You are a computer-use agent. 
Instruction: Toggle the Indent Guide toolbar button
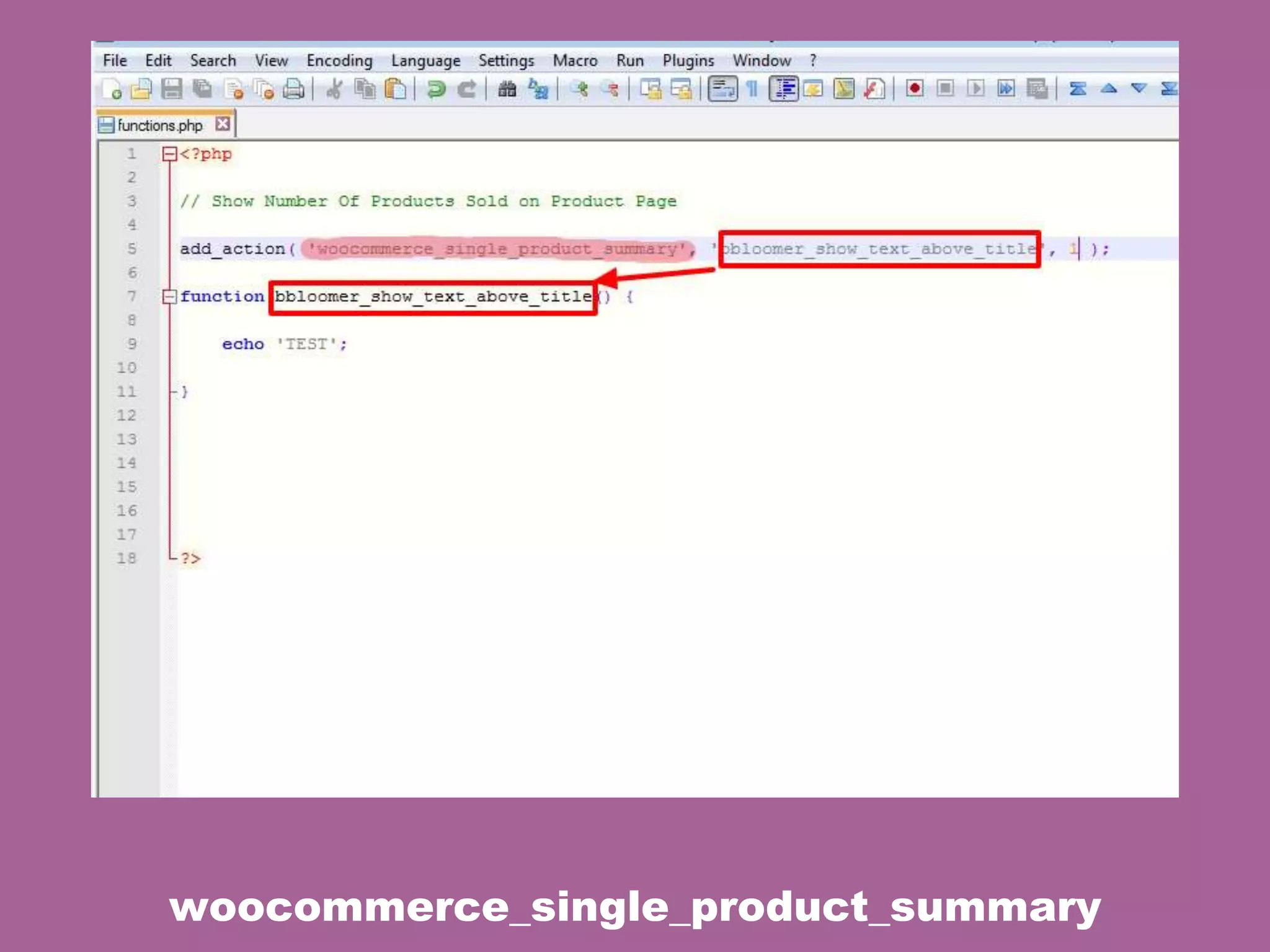point(784,89)
